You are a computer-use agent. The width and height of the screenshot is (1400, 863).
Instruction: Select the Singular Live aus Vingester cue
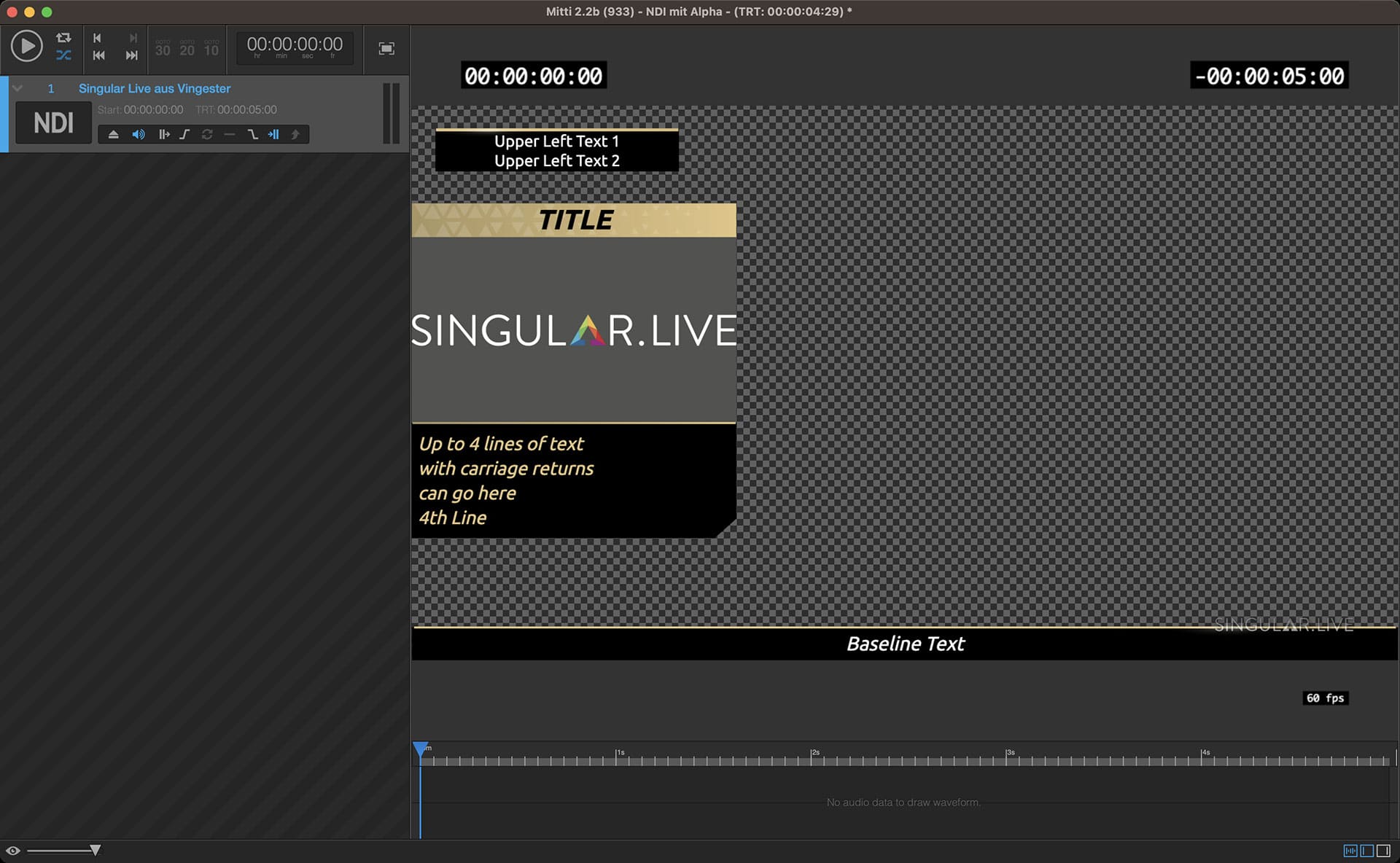click(155, 88)
